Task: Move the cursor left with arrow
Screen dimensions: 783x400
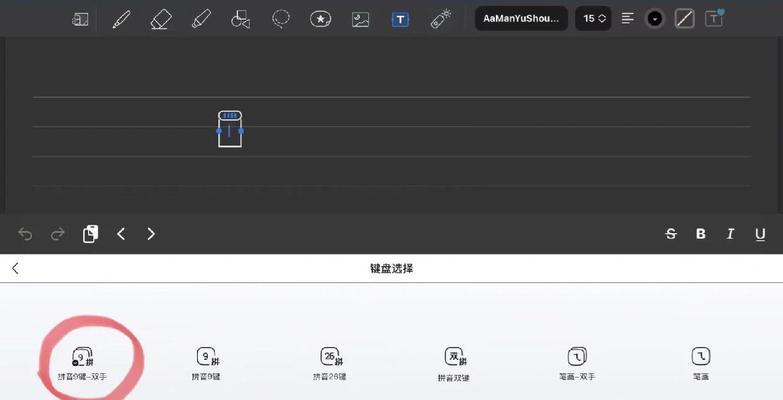Action: pyautogui.click(x=121, y=234)
